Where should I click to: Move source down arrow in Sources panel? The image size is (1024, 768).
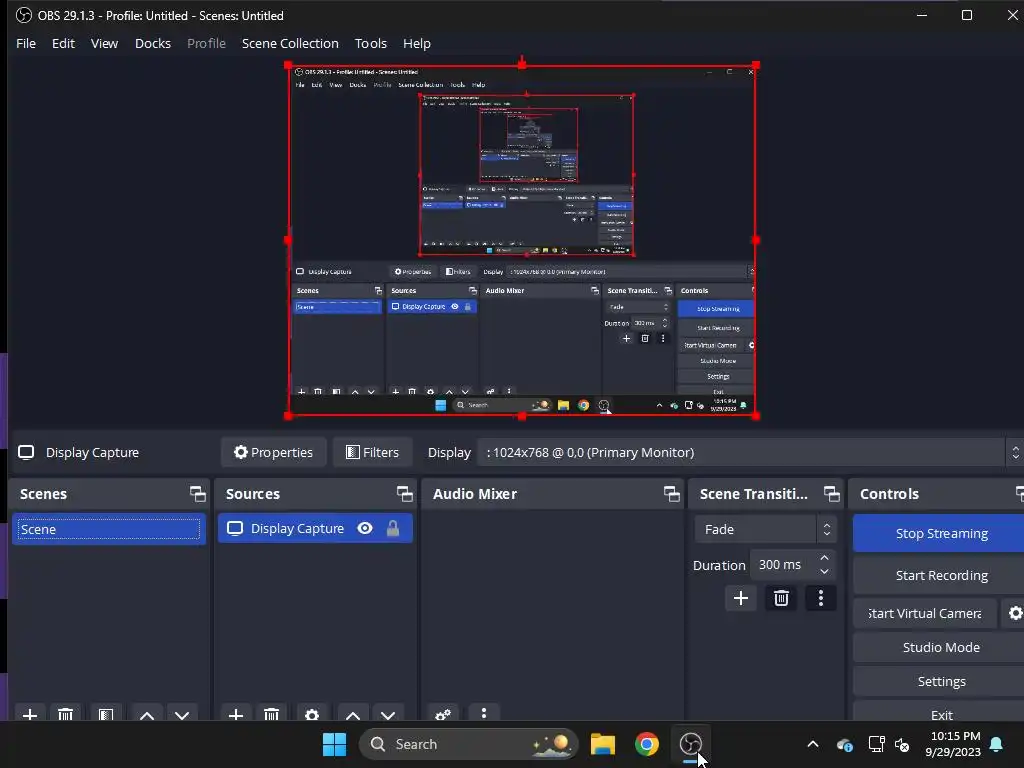pos(388,714)
